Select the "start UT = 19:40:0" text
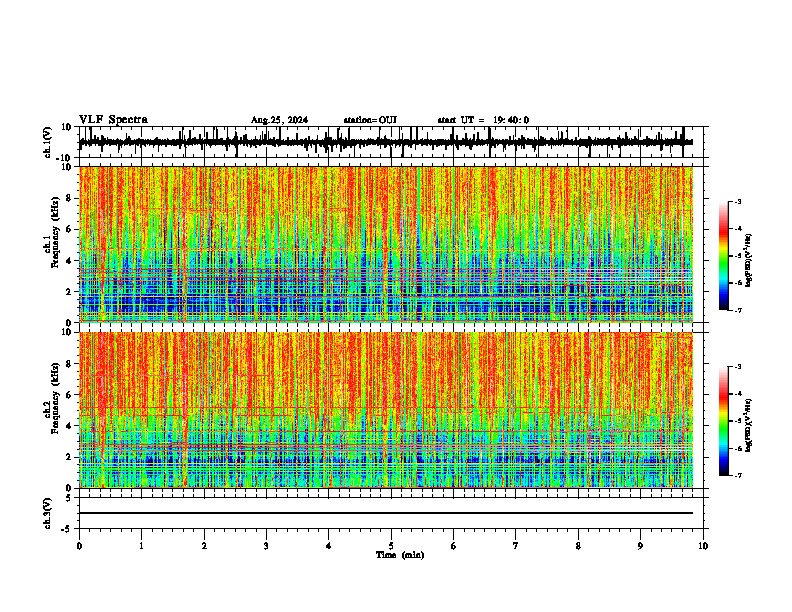 pos(483,120)
